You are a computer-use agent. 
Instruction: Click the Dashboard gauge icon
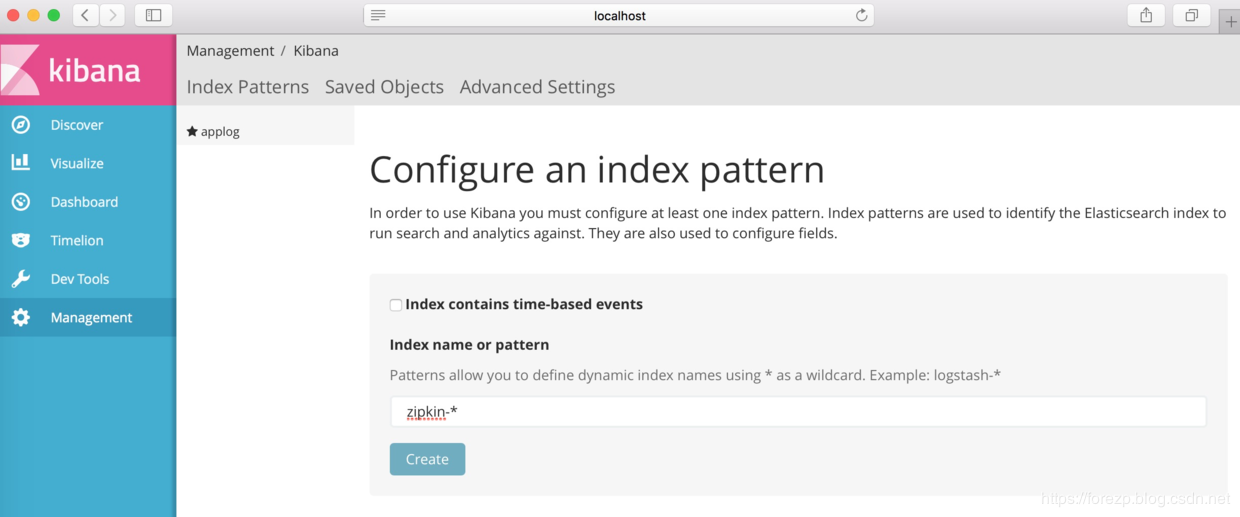point(20,202)
